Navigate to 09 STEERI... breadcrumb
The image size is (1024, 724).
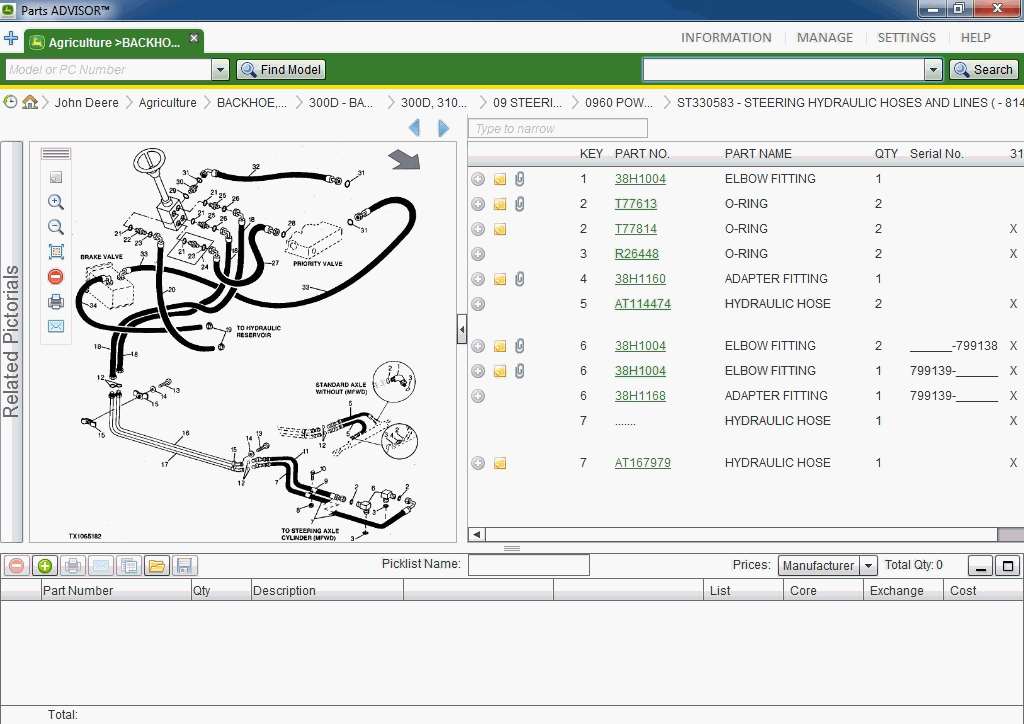coord(527,102)
